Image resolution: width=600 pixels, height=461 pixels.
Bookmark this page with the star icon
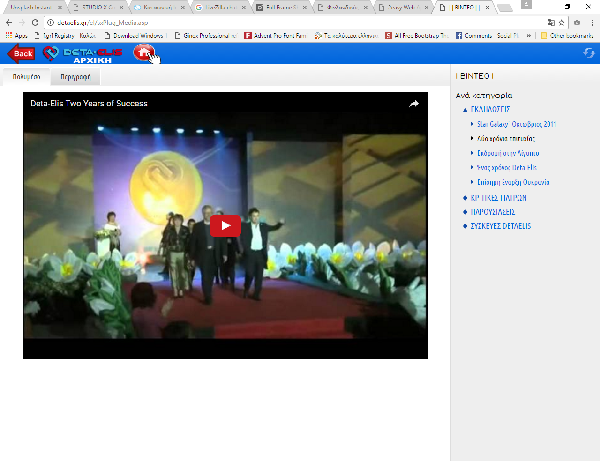(x=561, y=23)
